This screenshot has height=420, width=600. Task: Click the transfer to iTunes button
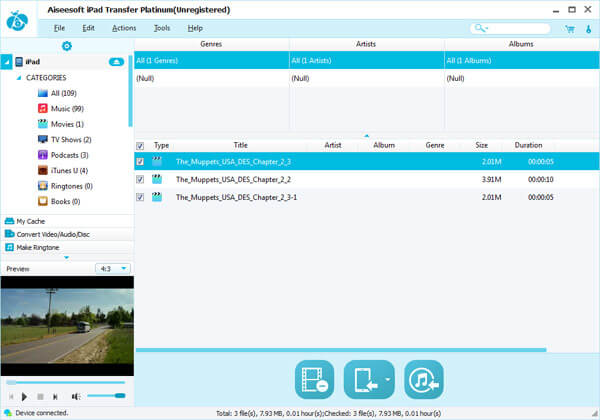click(424, 379)
